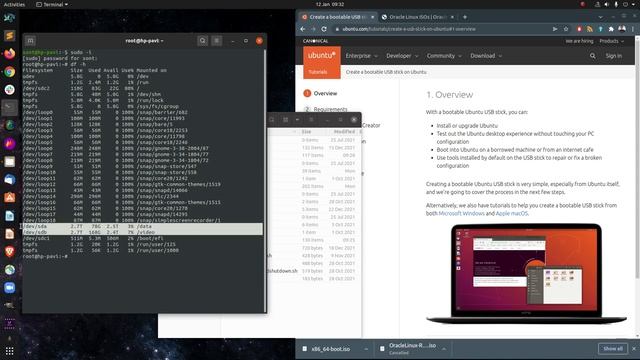Go forward in the Chrome browser
Screen dimensions: 640x360
click(313, 29)
